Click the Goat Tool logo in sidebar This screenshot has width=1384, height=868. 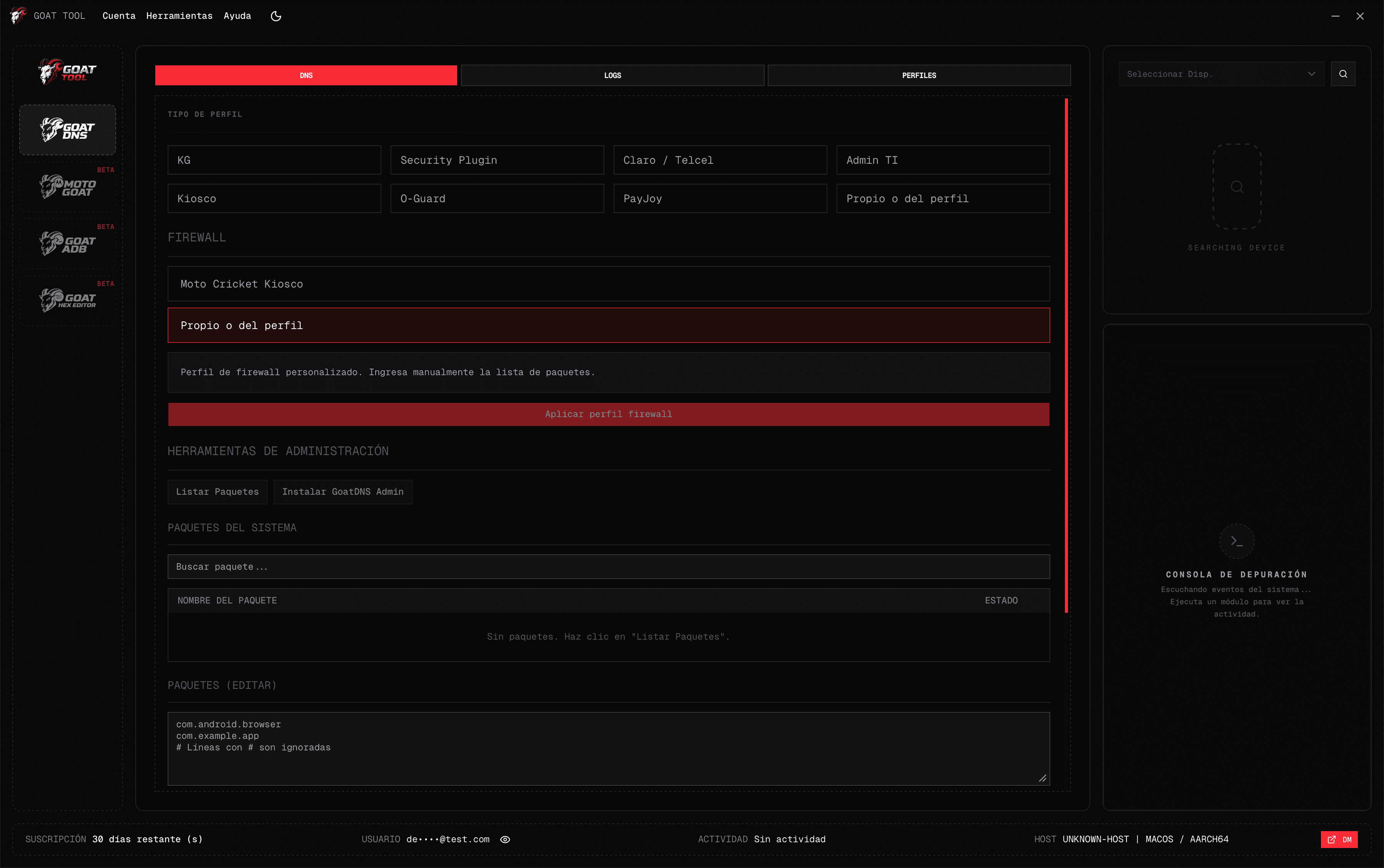click(68, 72)
